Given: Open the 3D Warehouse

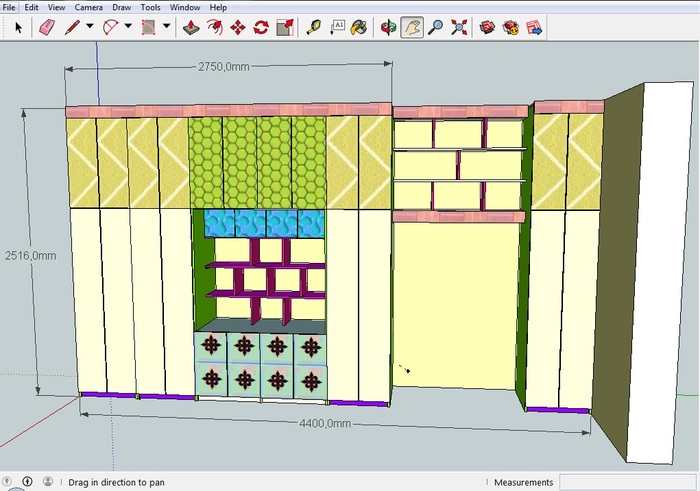Looking at the screenshot, I should pos(488,28).
